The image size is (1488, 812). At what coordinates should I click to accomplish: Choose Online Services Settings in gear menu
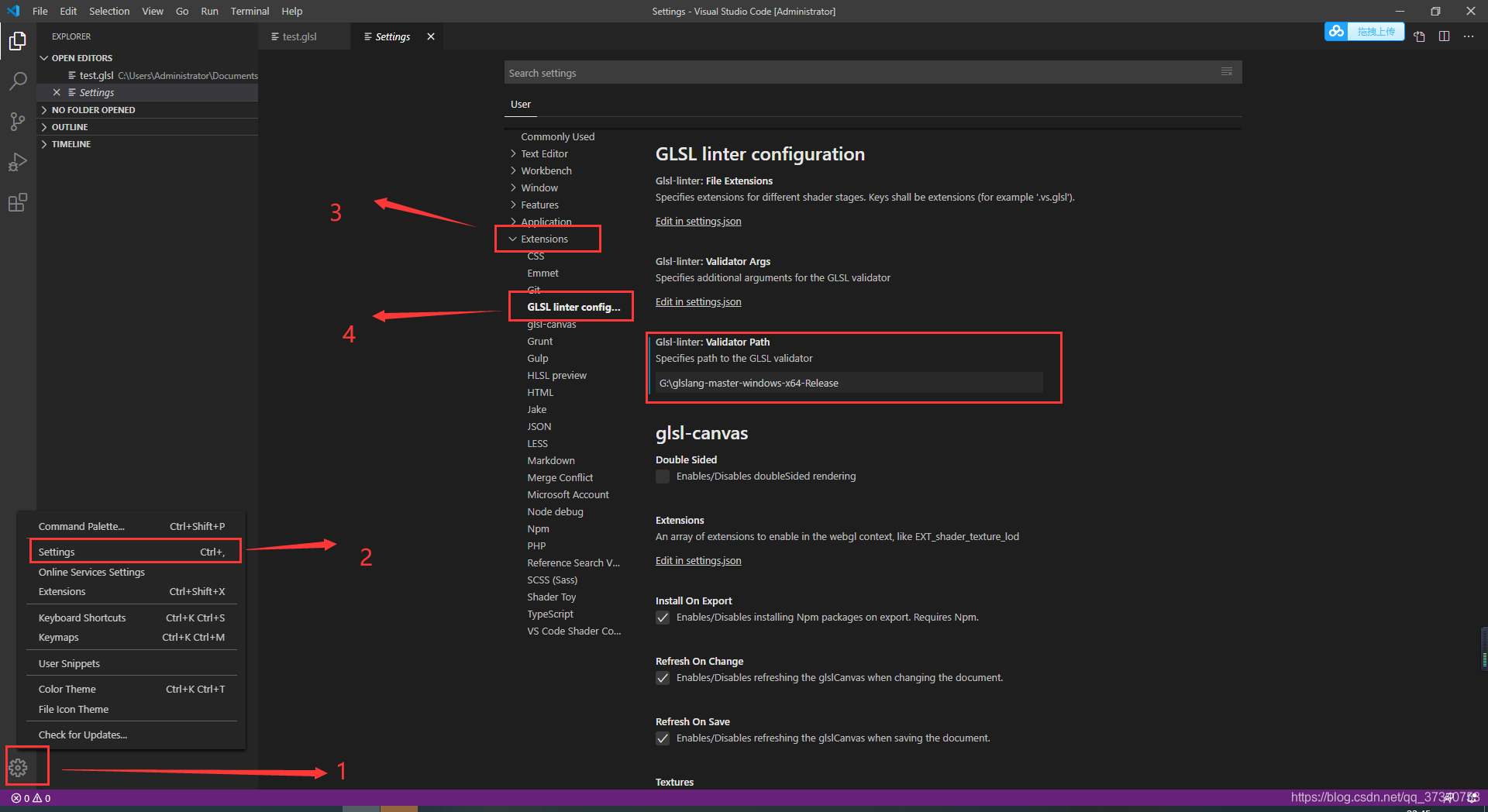pos(132,572)
